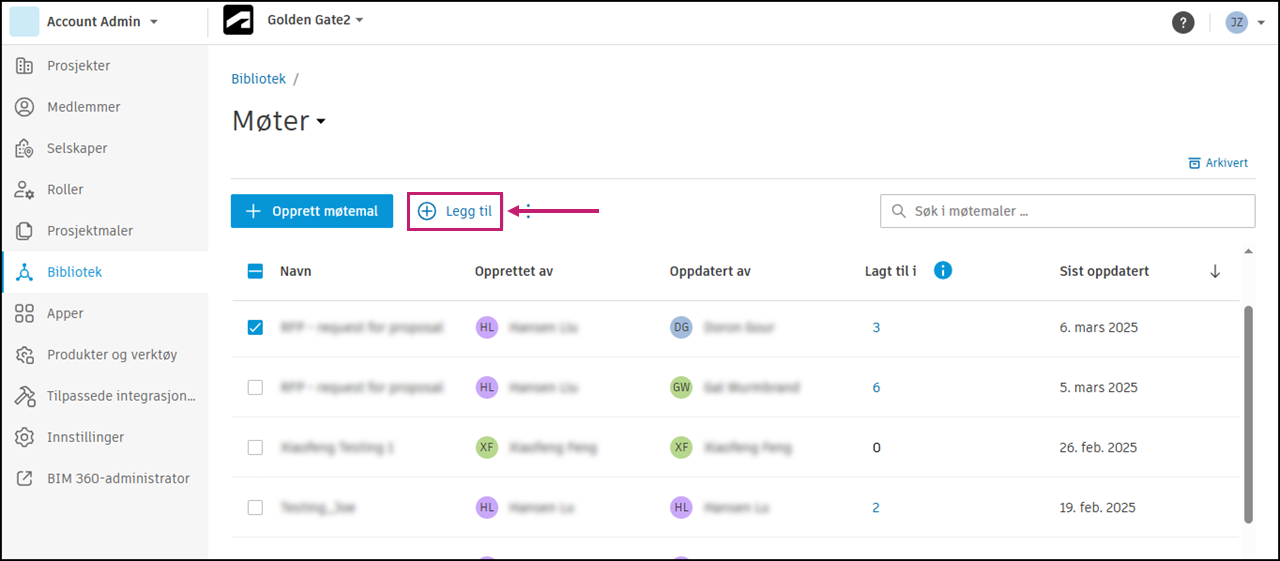Click the sort arrow in Sist oppdatert column
The image size is (1280, 561).
(1215, 271)
